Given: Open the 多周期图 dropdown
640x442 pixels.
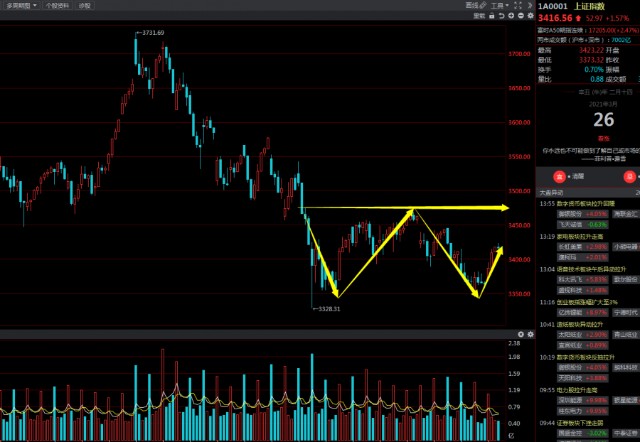Looking at the screenshot, I should click(x=21, y=5).
